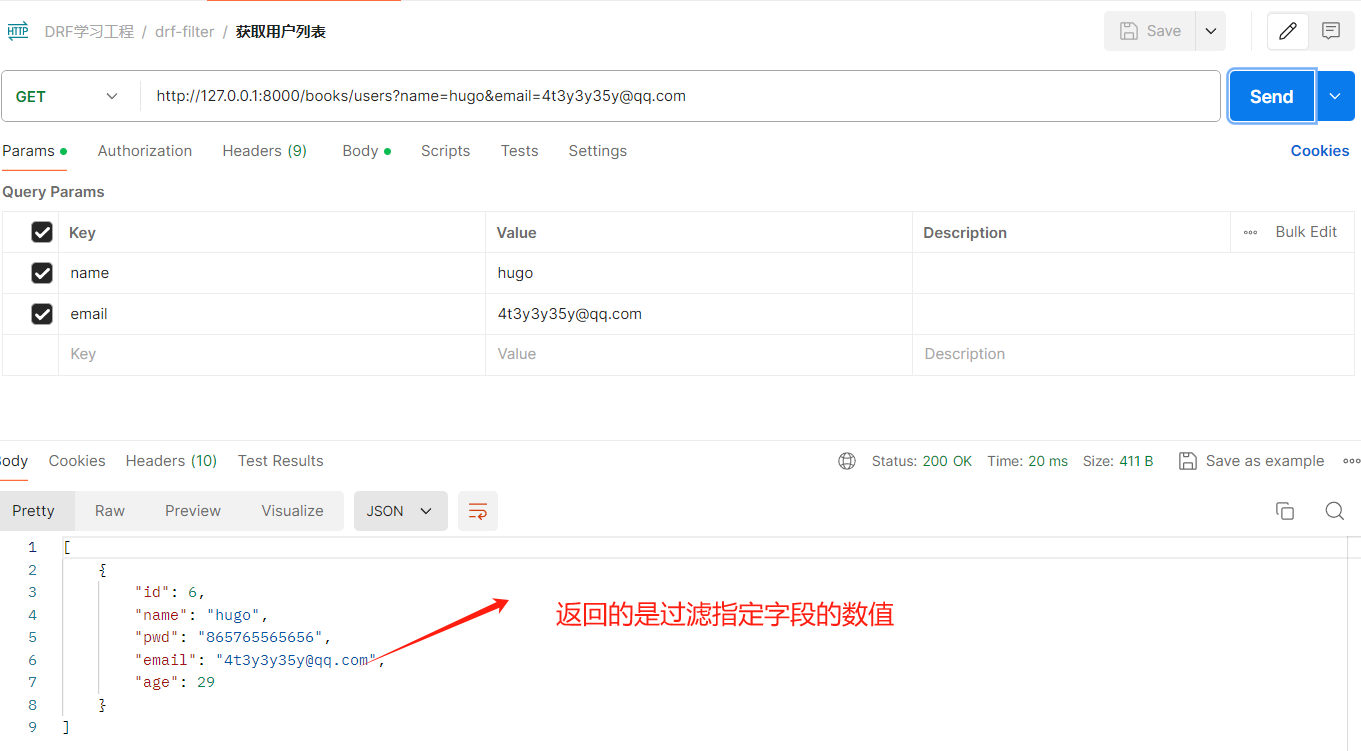Open the response Cookies tab

pos(77,461)
